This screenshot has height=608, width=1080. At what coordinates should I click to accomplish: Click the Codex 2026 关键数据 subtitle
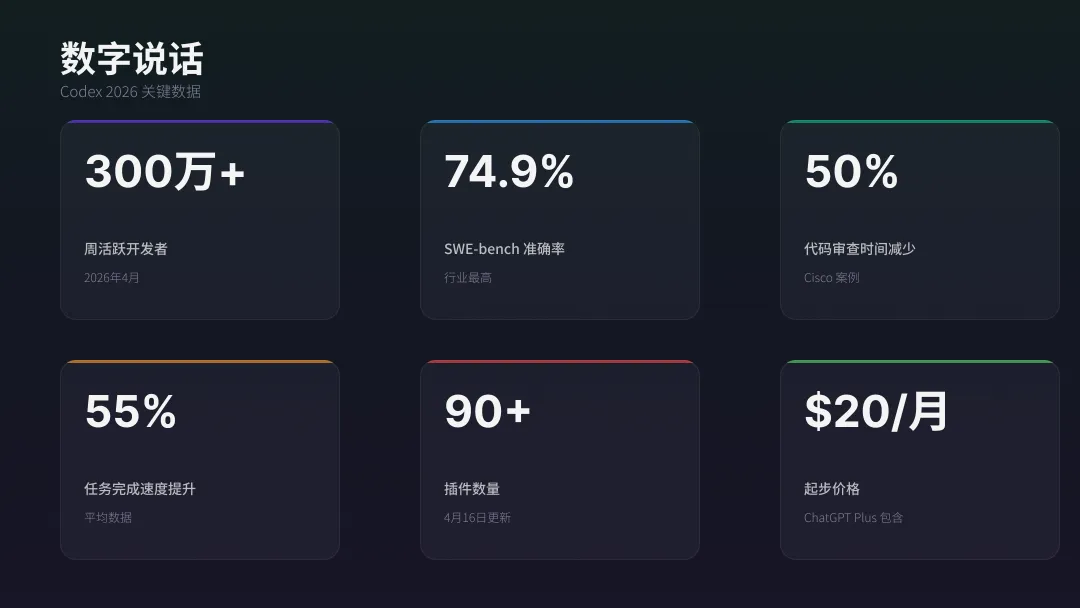coord(130,92)
